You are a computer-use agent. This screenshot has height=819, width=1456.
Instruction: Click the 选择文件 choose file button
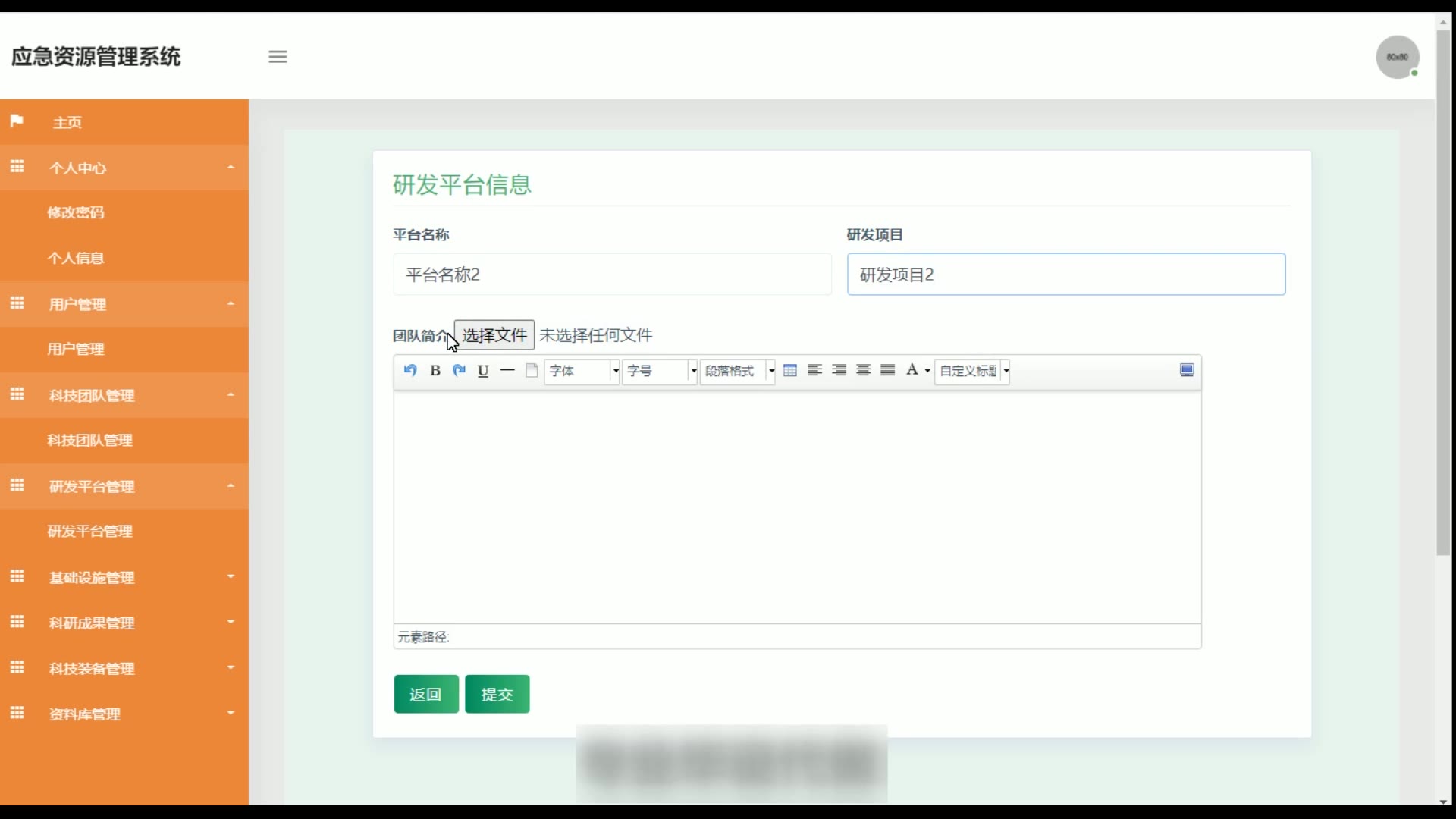pyautogui.click(x=494, y=335)
